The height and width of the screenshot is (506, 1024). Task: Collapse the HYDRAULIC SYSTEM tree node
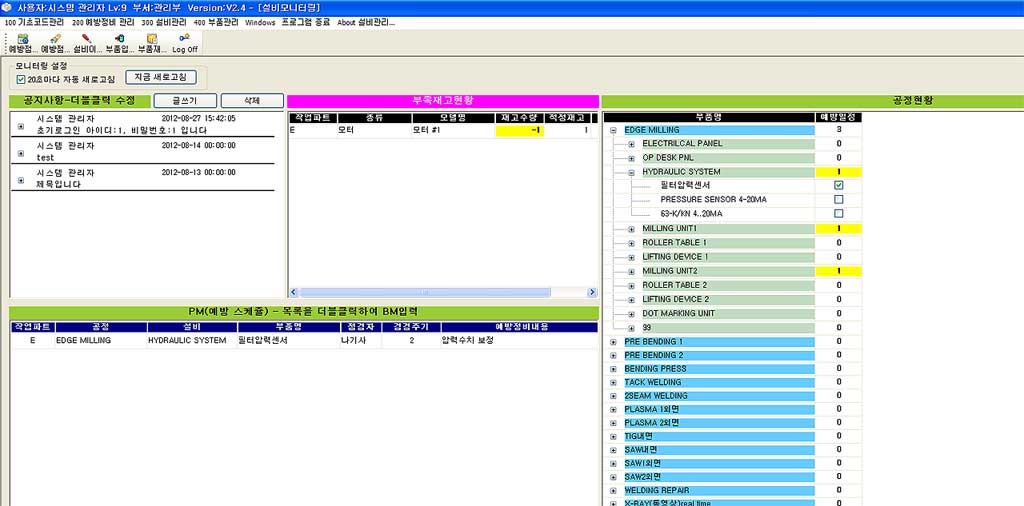coord(631,172)
